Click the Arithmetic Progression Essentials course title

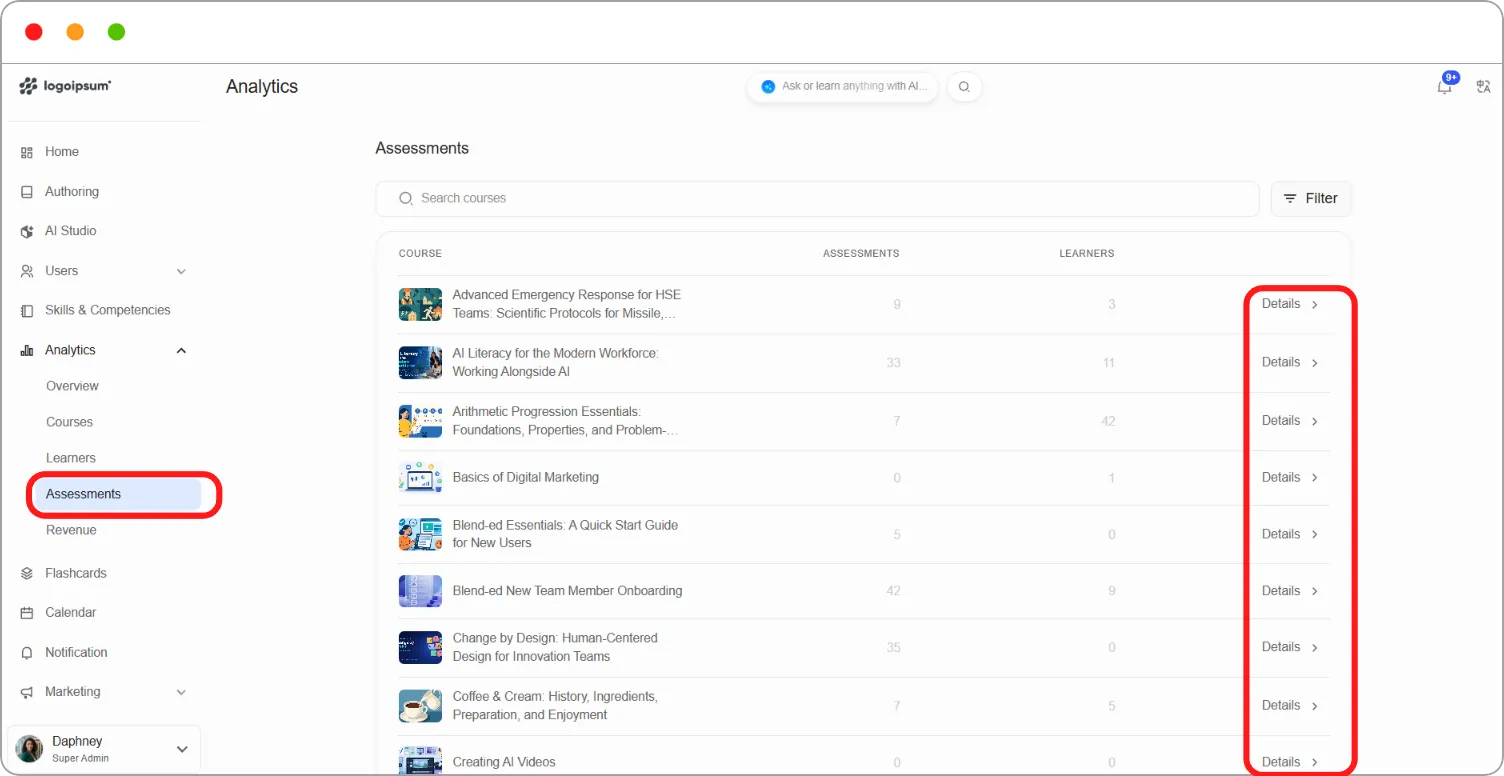click(x=565, y=421)
